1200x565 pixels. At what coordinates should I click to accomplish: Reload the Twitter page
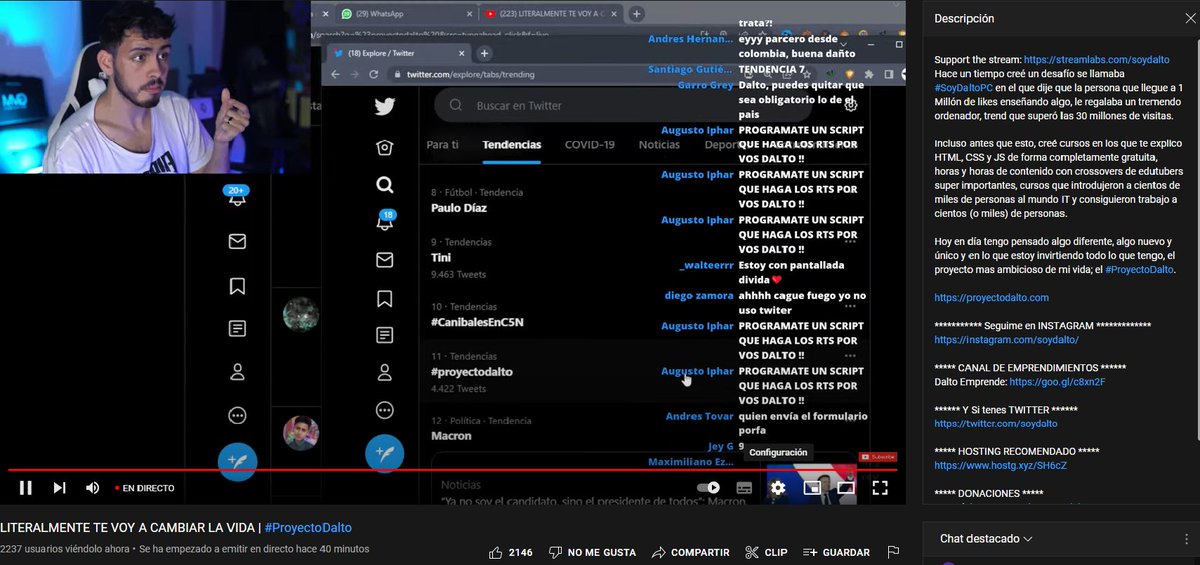click(x=375, y=74)
